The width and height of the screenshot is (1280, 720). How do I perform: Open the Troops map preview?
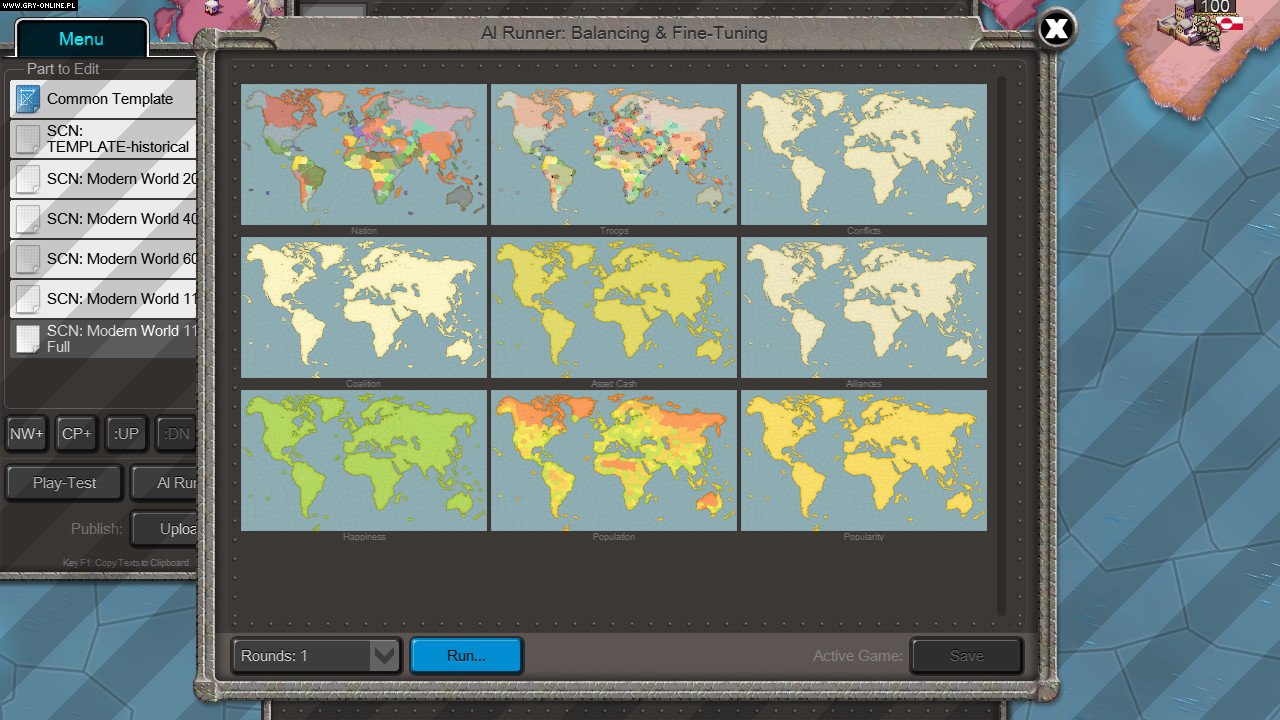(613, 153)
